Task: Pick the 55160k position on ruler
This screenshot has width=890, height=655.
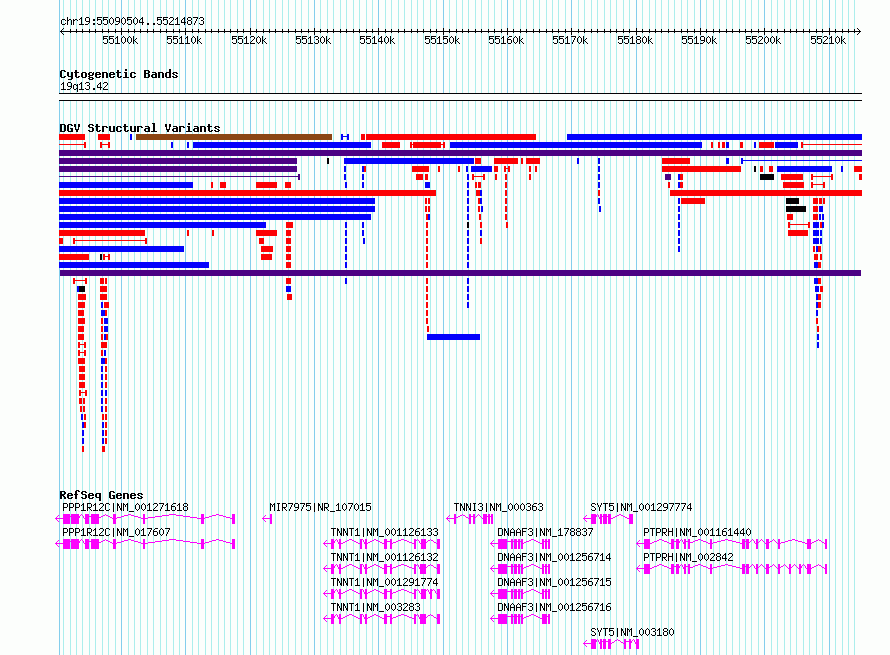Action: pyautogui.click(x=506, y=40)
